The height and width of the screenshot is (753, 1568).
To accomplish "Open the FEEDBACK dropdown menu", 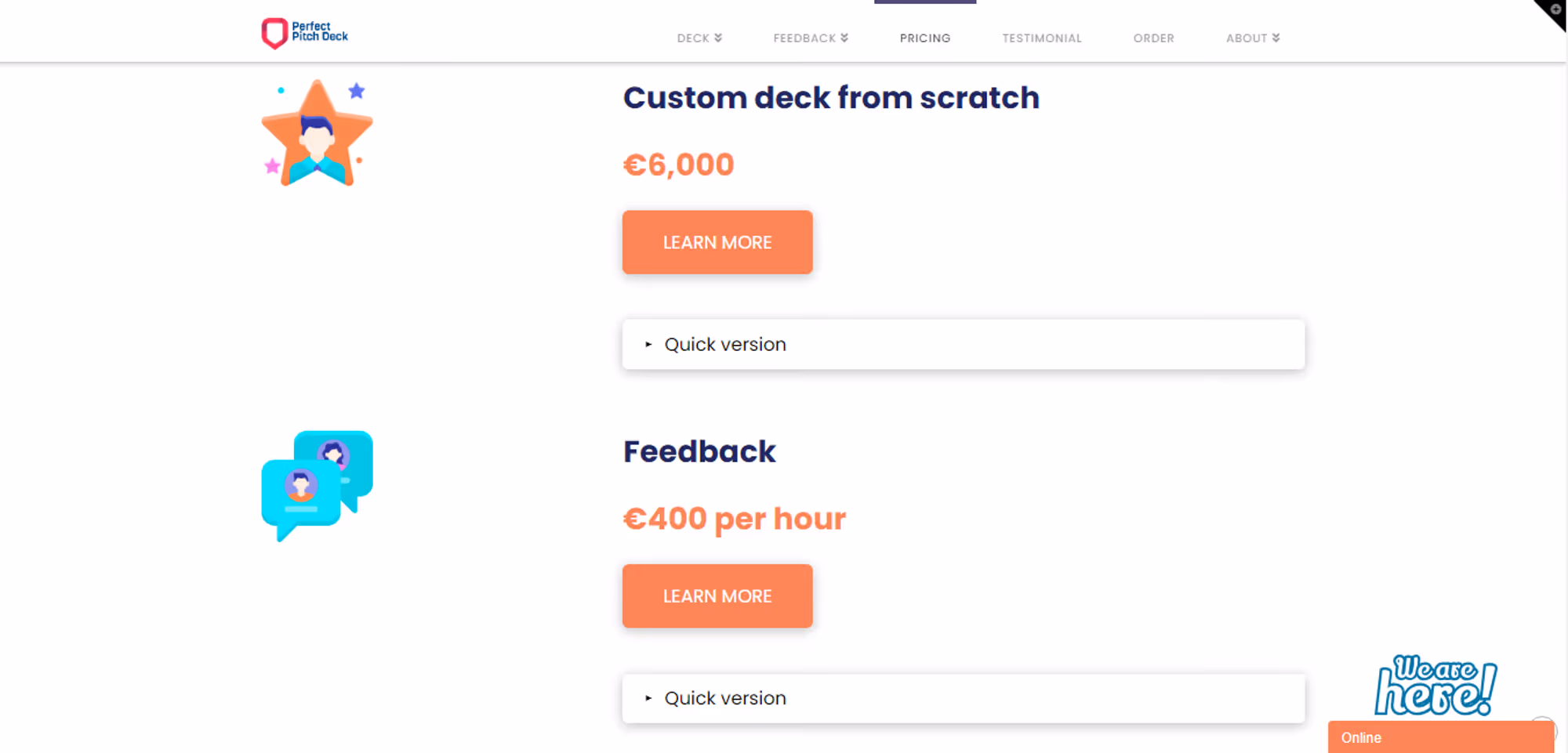I will pyautogui.click(x=811, y=38).
